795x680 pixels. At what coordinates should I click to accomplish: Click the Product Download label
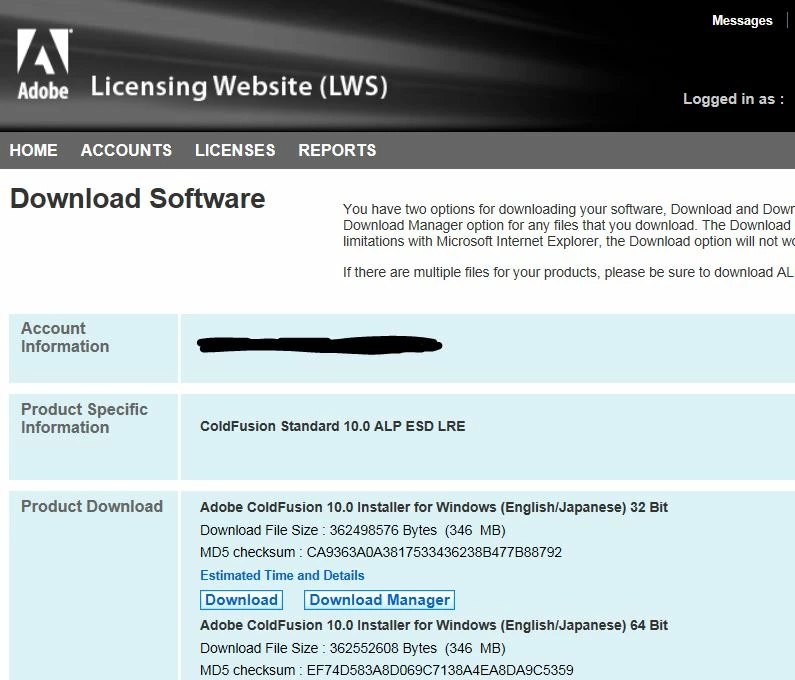(x=92, y=506)
